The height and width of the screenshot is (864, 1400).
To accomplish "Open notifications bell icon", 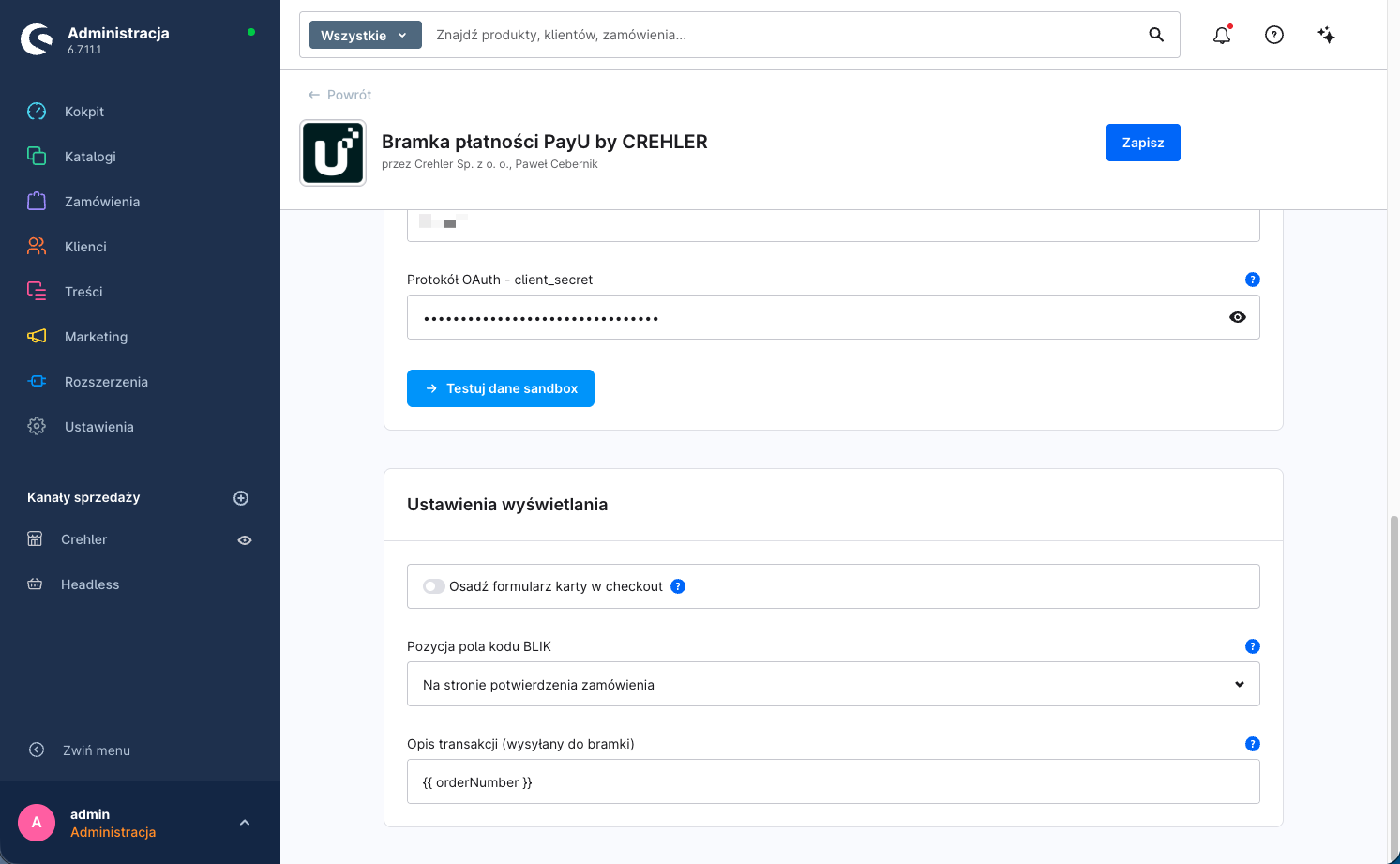I will pyautogui.click(x=1222, y=36).
